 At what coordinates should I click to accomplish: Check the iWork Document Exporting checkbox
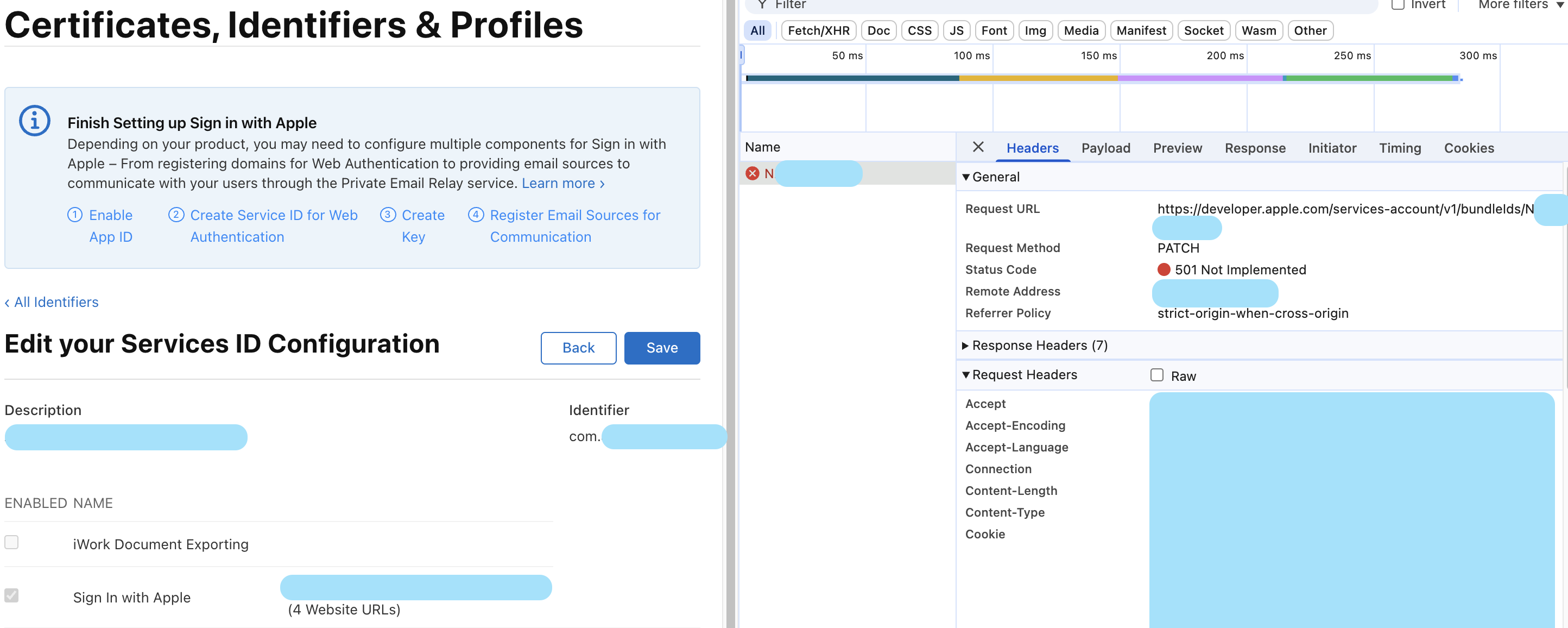pos(11,542)
